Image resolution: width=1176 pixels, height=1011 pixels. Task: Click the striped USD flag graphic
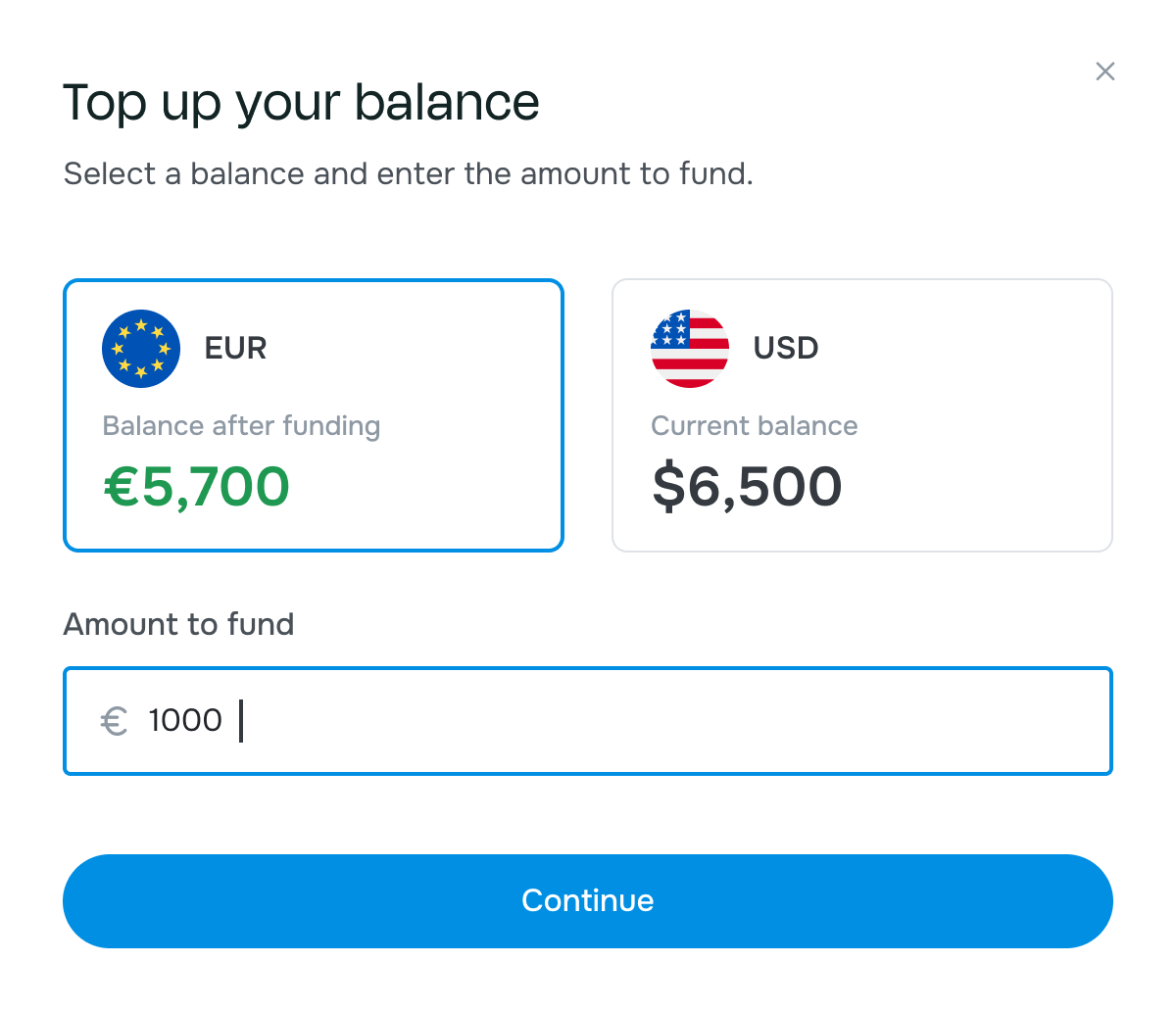tap(689, 348)
